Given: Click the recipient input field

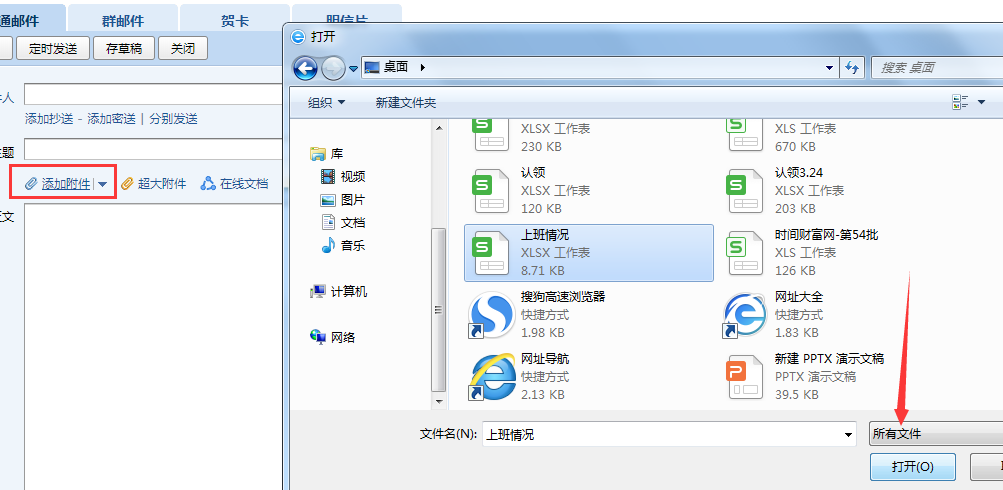Looking at the screenshot, I should [x=154, y=95].
